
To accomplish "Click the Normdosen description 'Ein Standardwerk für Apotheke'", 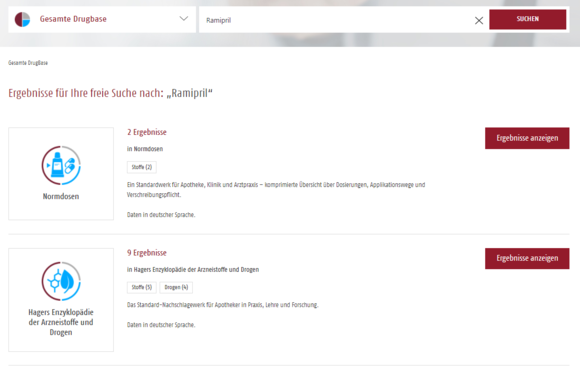I will [276, 190].
